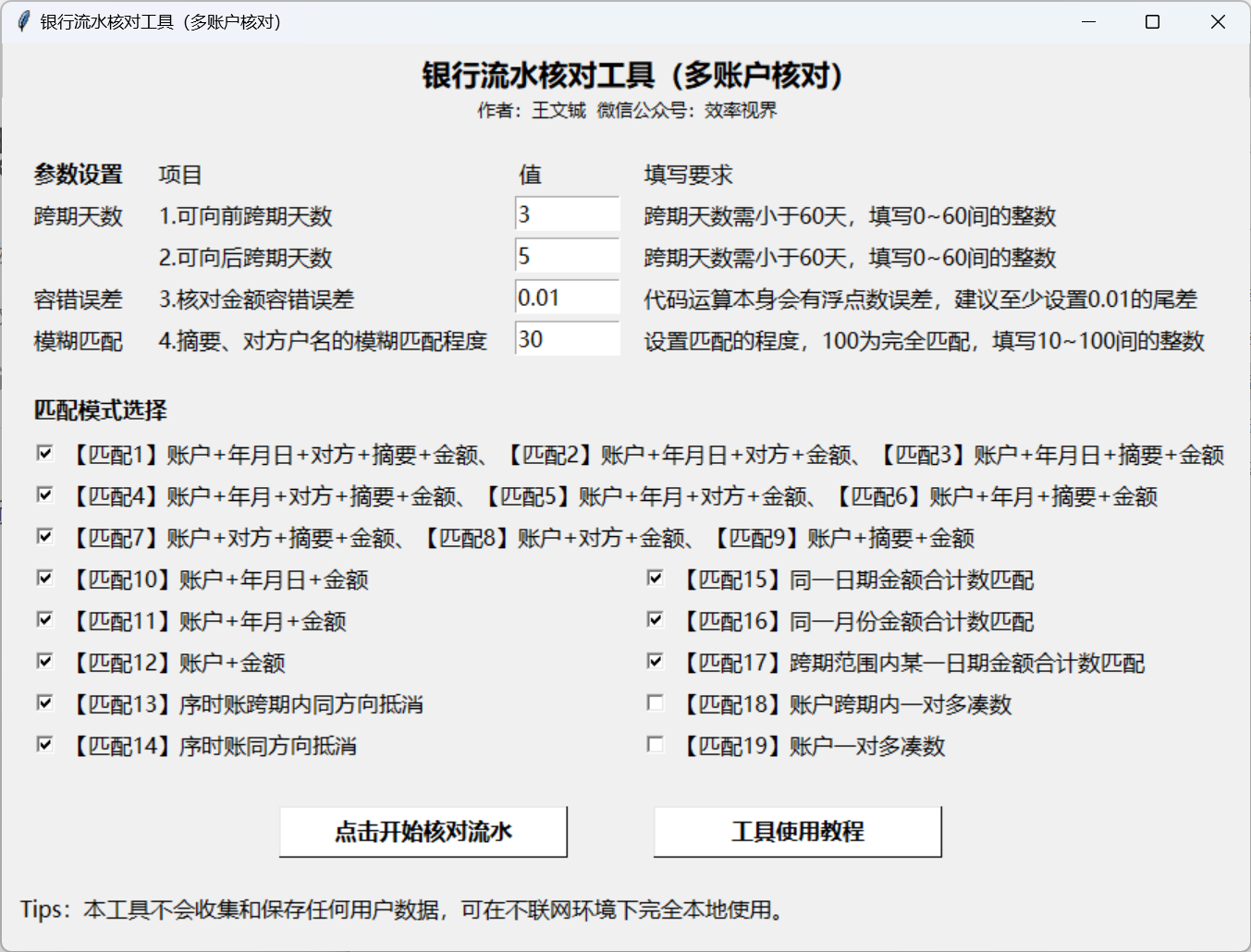Image resolution: width=1251 pixels, height=952 pixels.
Task: Toggle checkbox for 【匹配1】账户+年月日+对方+摘要+金额 row
Action: pos(44,453)
